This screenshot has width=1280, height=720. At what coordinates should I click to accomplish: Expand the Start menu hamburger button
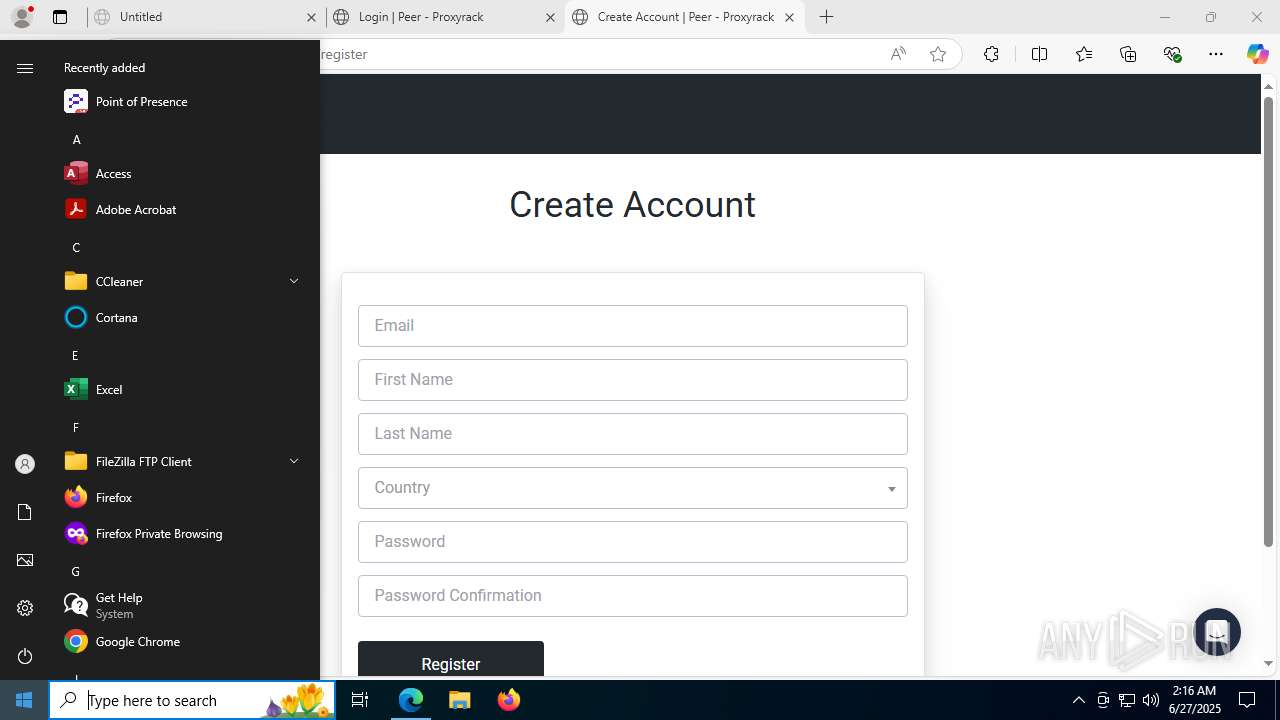pyautogui.click(x=25, y=68)
